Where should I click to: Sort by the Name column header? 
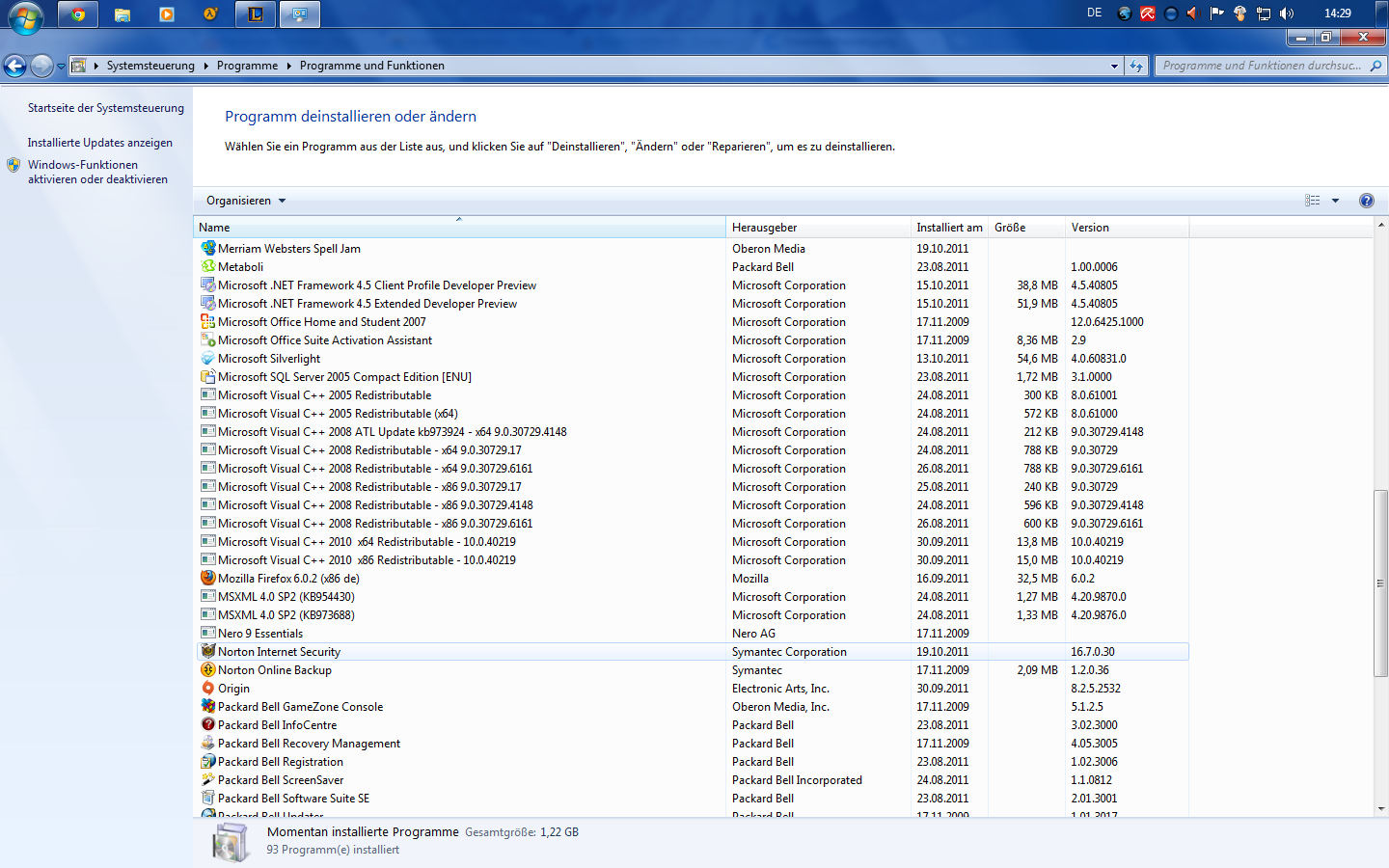(459, 228)
